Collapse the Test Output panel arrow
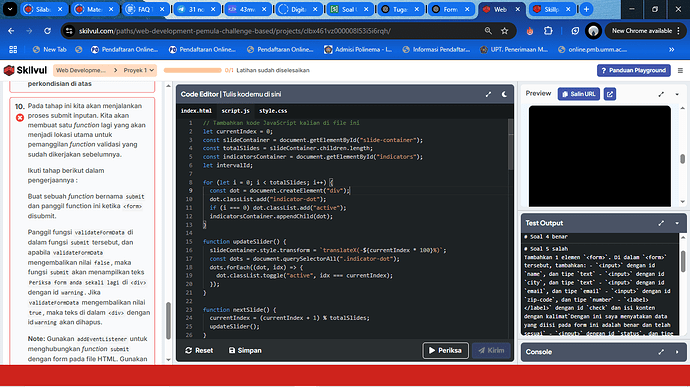690x387 pixels. coord(677,223)
